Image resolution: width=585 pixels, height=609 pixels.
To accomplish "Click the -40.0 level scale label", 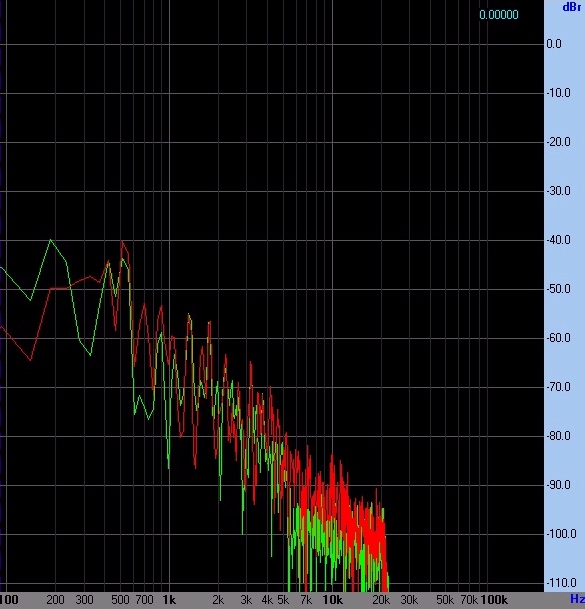I will (559, 240).
